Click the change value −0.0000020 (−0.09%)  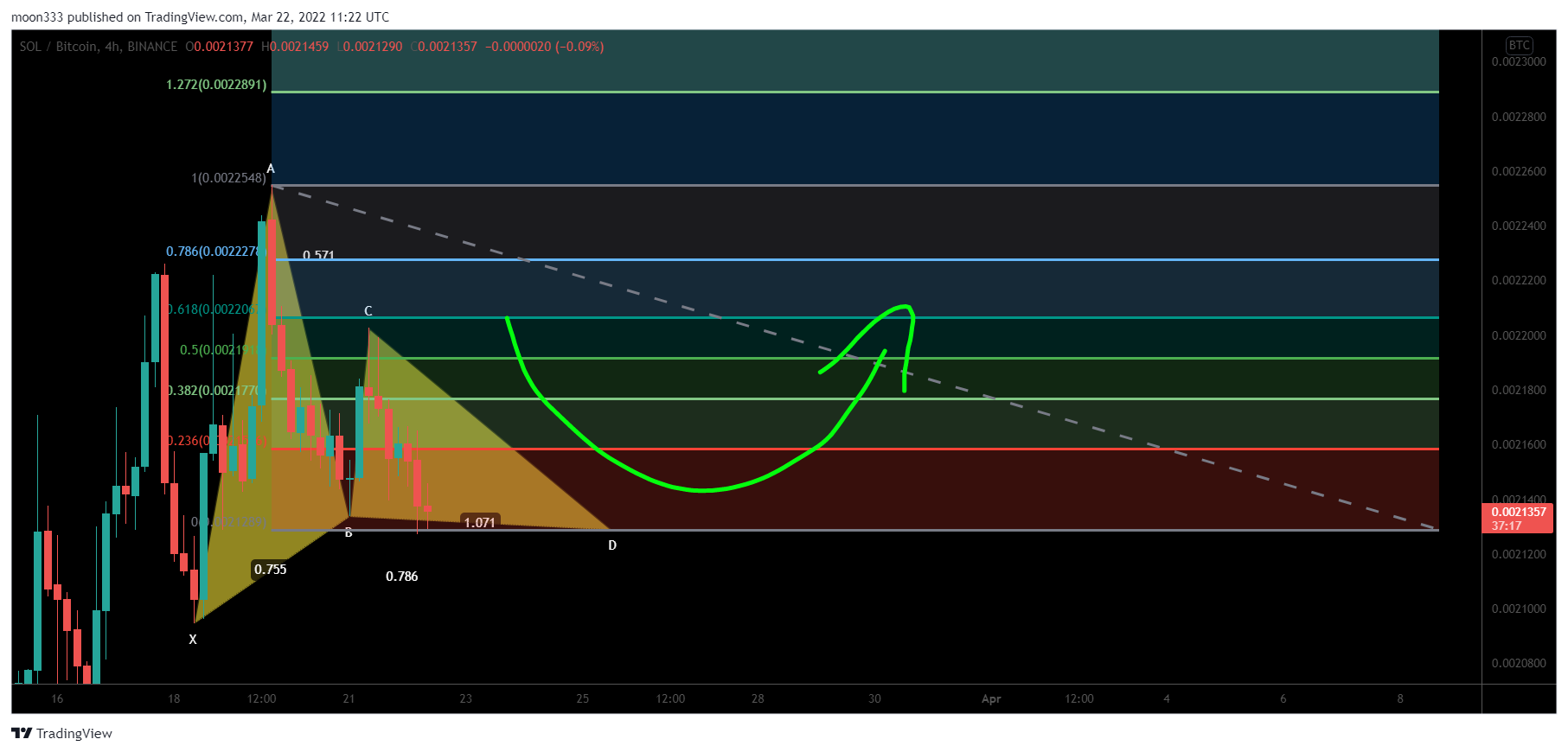[x=545, y=47]
